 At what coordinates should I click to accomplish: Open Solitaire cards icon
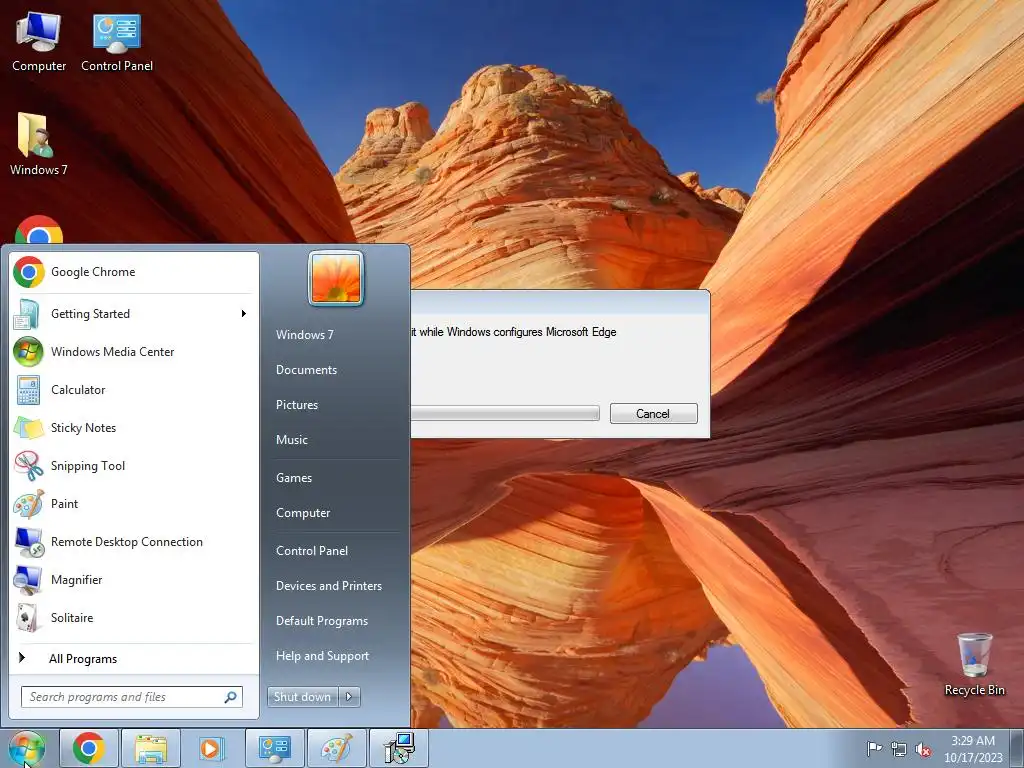28,617
